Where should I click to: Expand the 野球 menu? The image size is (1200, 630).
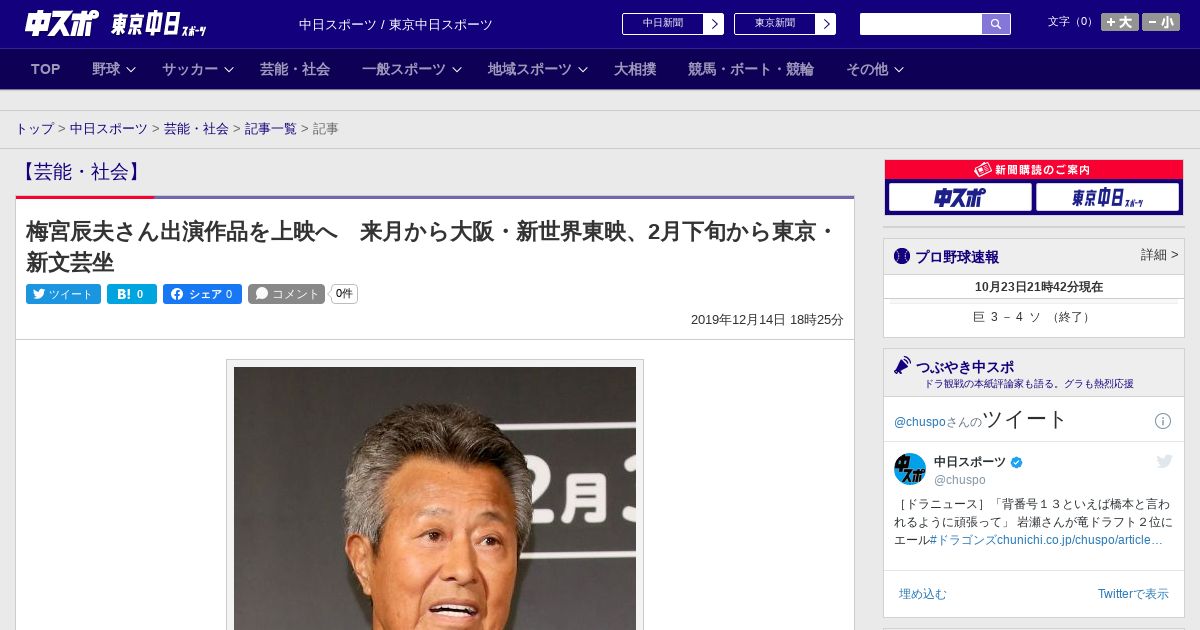(114, 69)
